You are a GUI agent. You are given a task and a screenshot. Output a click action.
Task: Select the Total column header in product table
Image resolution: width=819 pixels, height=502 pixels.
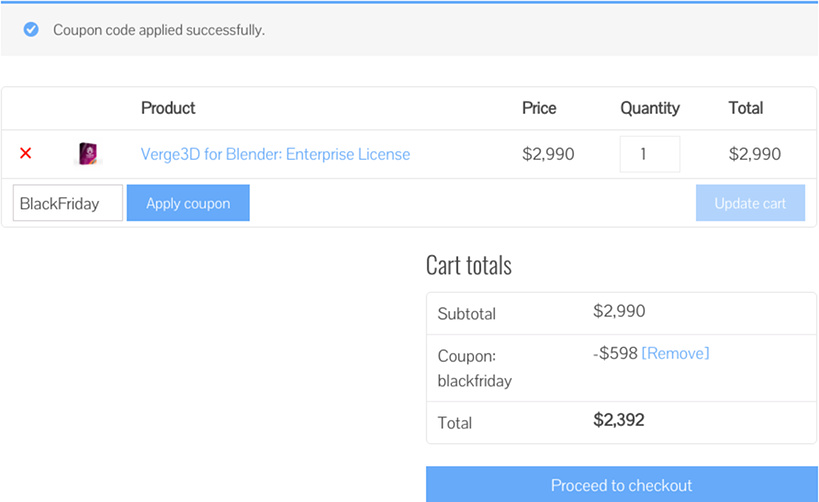pos(746,108)
